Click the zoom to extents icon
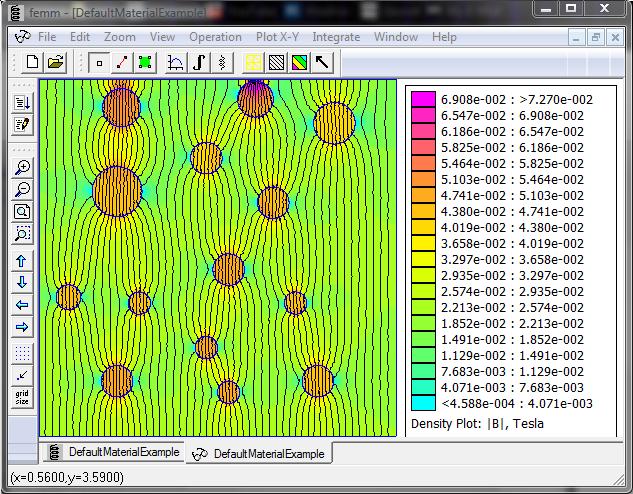Viewport: 633px width, 494px height. pyautogui.click(x=22, y=211)
